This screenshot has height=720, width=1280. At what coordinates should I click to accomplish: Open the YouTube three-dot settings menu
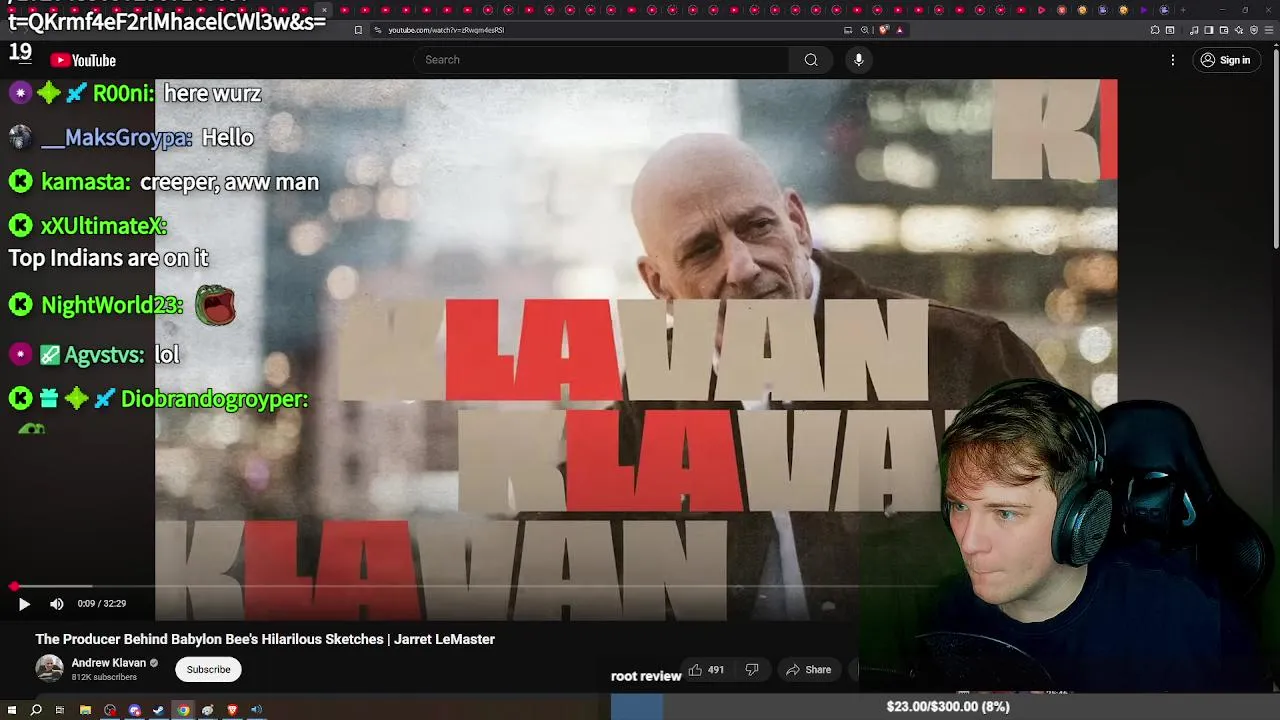(x=1173, y=60)
